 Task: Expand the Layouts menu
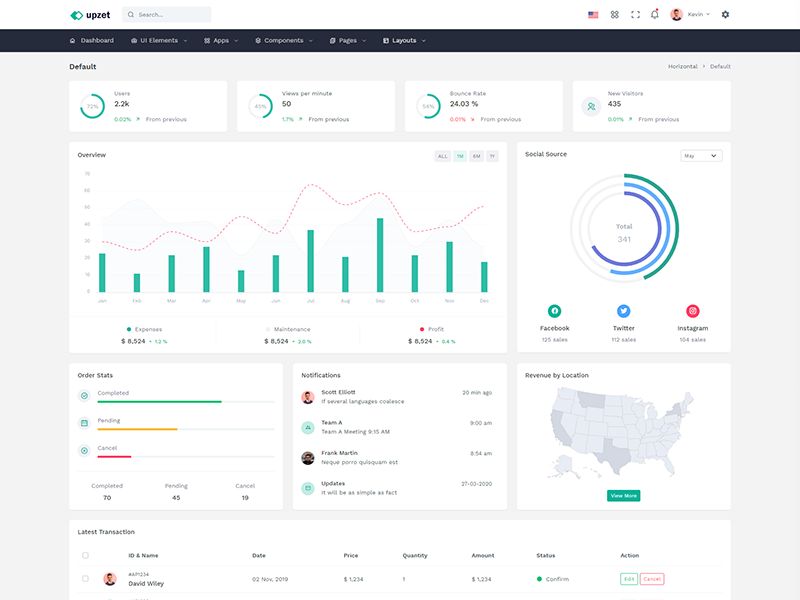[404, 40]
